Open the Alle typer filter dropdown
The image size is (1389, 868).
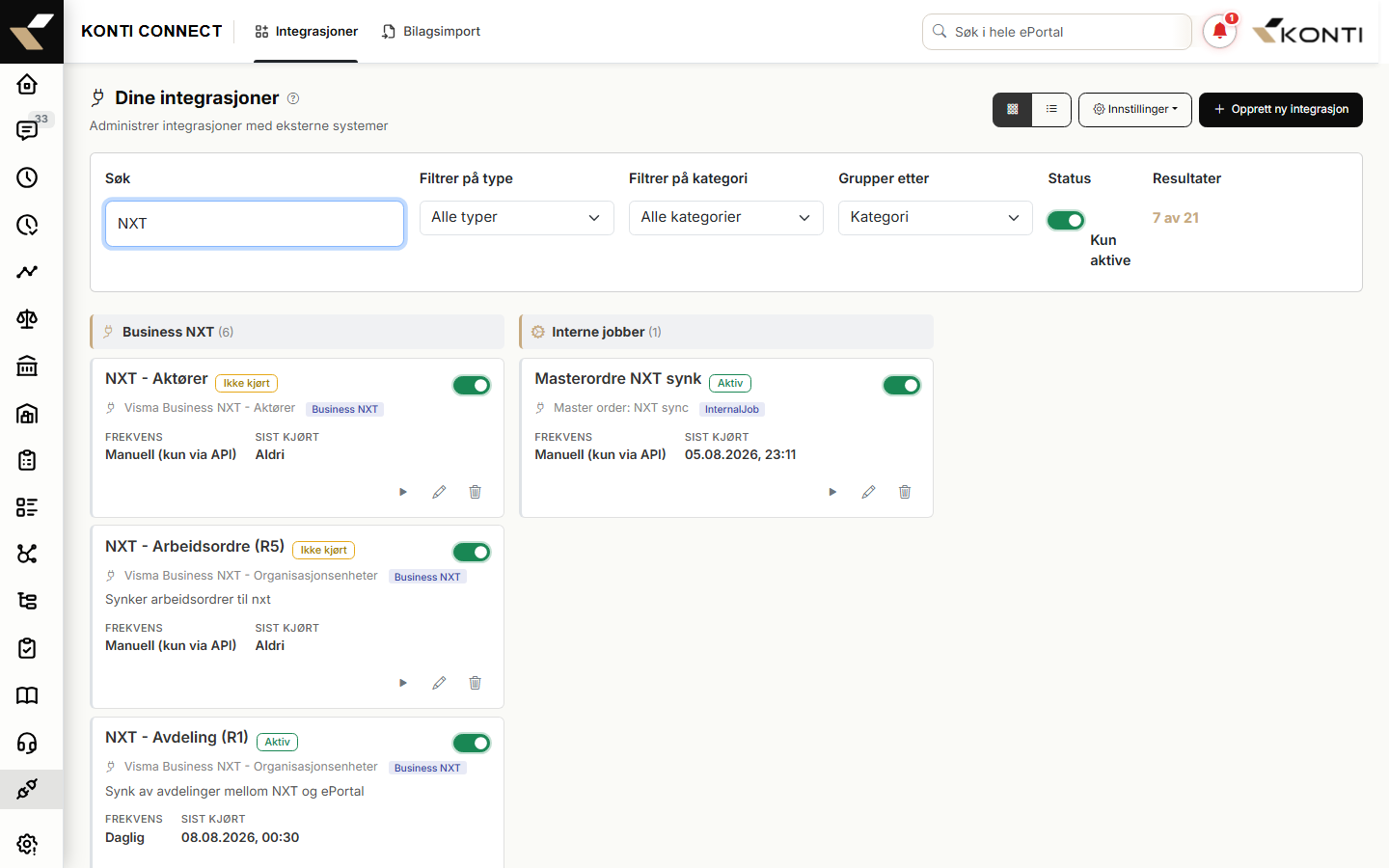pos(517,218)
